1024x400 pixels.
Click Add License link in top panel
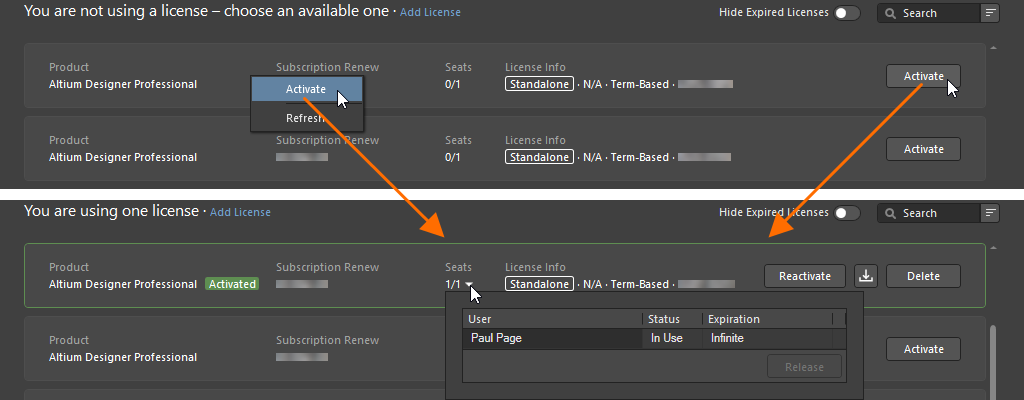pyautogui.click(x=430, y=12)
